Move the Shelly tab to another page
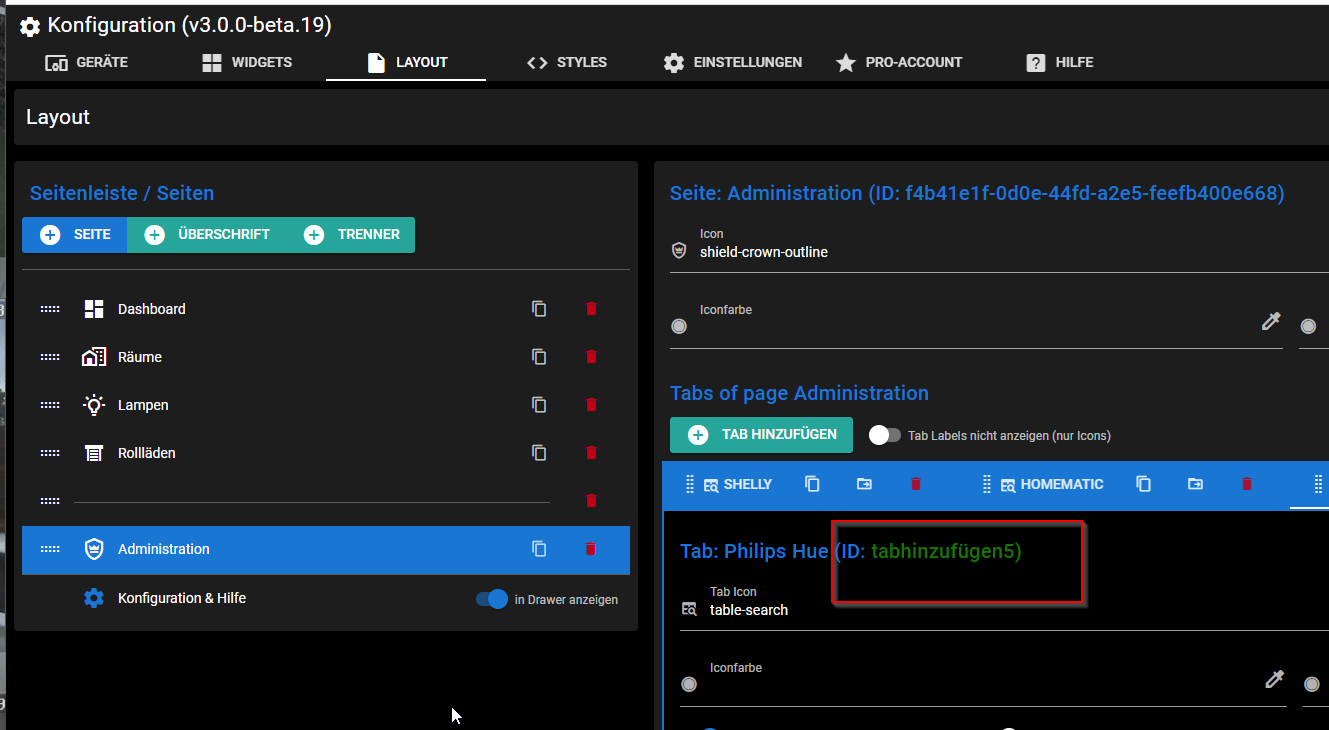1329x730 pixels. click(864, 484)
